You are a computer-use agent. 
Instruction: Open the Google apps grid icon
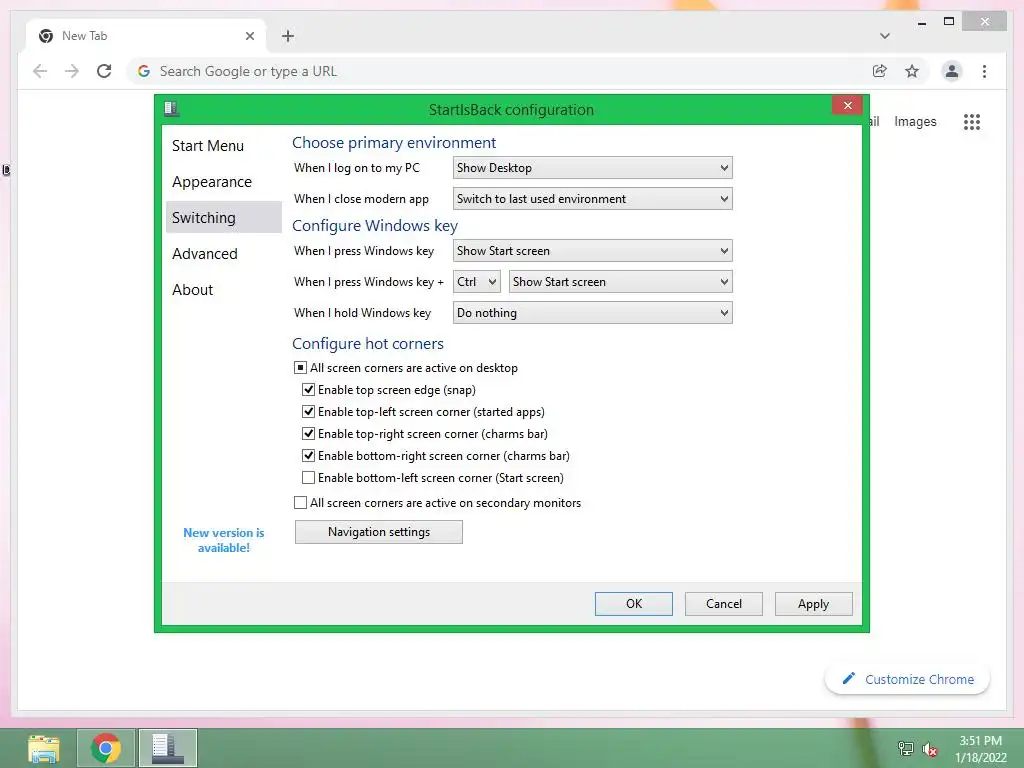click(972, 121)
